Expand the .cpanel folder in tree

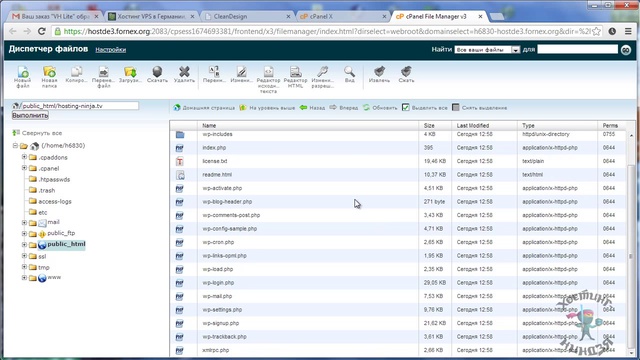coord(24,168)
